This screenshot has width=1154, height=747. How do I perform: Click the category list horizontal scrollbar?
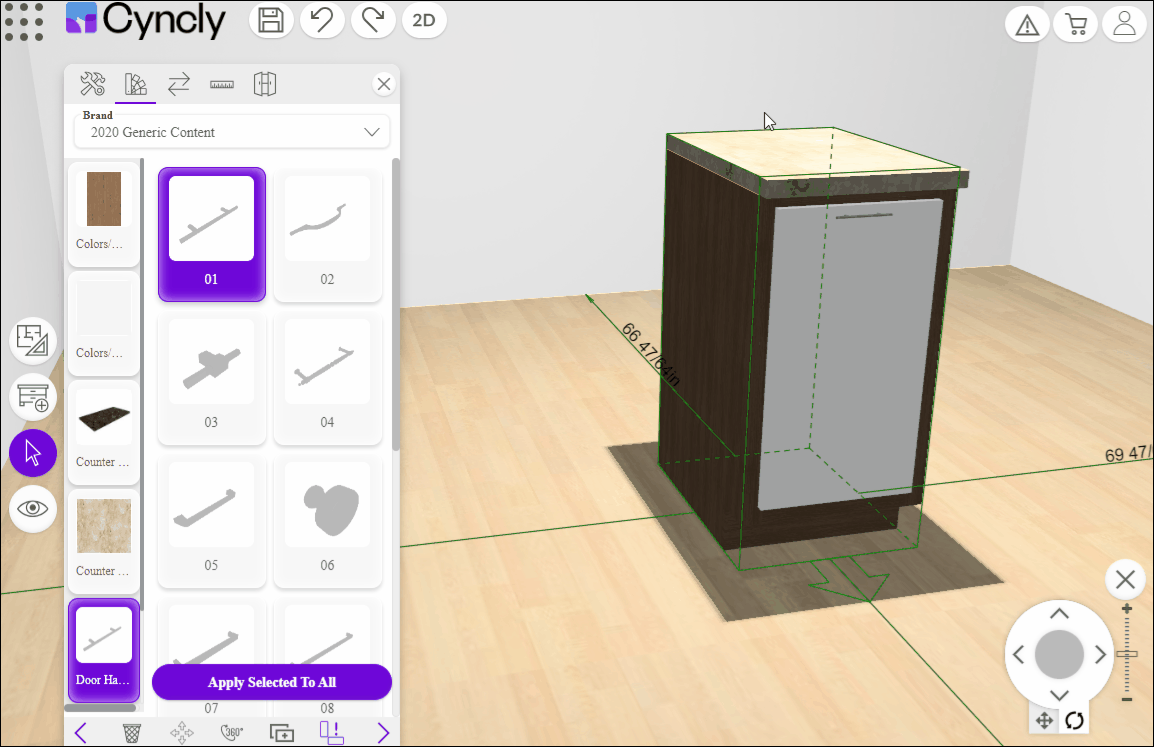(100, 708)
